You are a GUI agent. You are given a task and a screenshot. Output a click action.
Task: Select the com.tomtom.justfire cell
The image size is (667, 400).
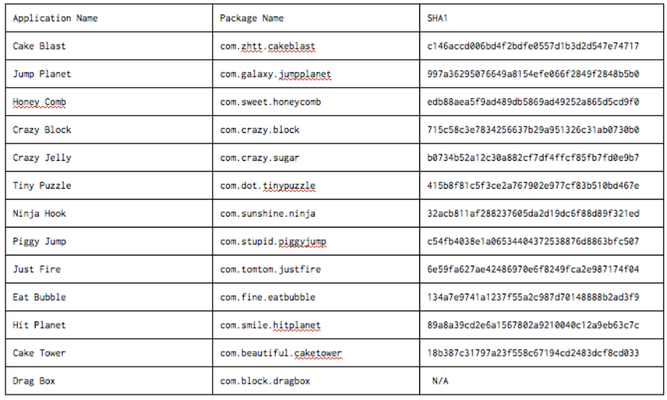316,269
